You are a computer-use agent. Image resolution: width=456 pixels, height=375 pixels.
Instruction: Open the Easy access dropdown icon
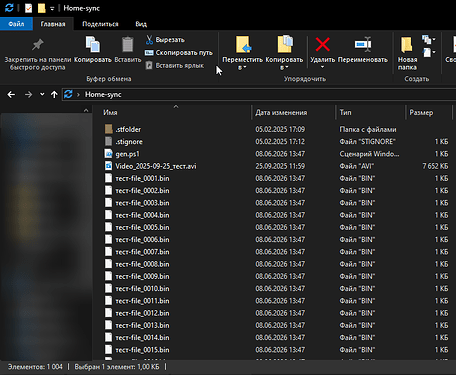pyautogui.click(x=429, y=52)
